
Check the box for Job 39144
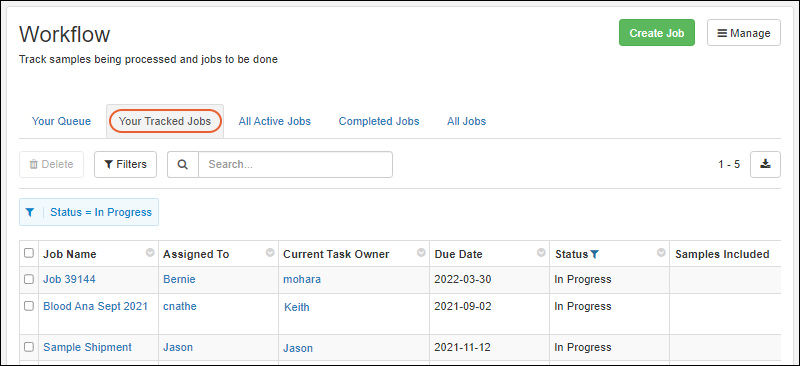(29, 279)
